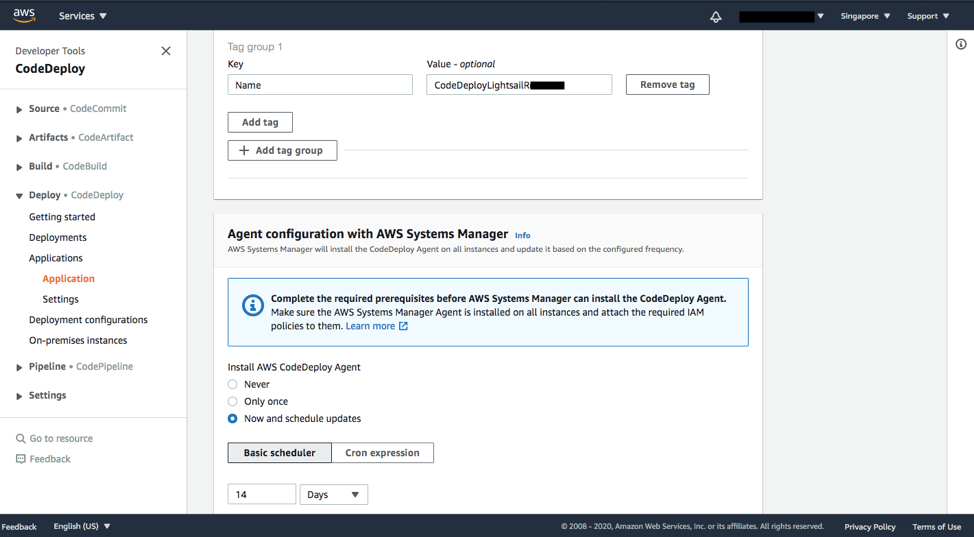Open Getting started in sidebar
Viewport: 974px width, 537px height.
click(62, 217)
